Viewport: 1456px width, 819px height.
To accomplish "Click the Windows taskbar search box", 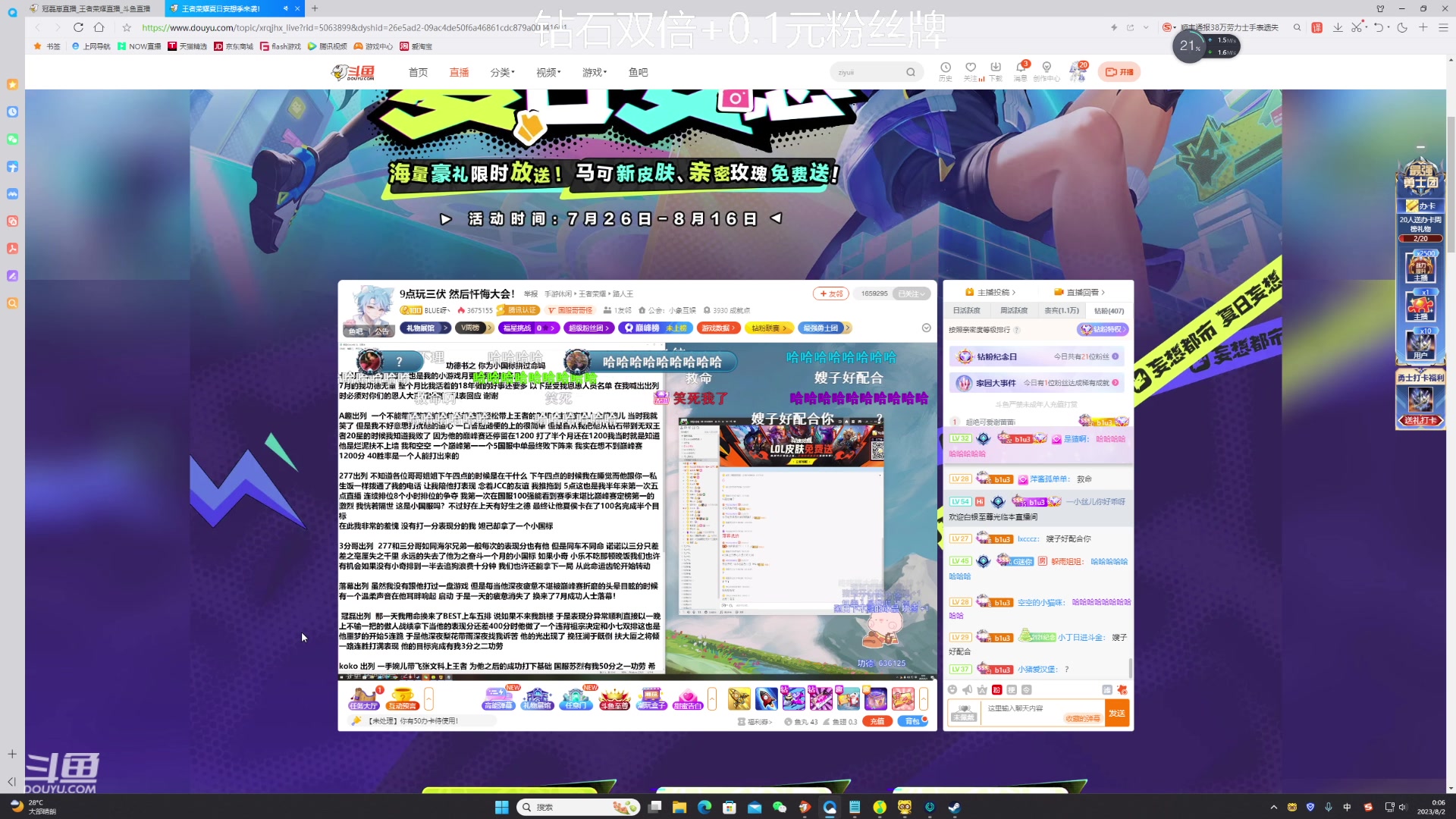I will point(578,807).
